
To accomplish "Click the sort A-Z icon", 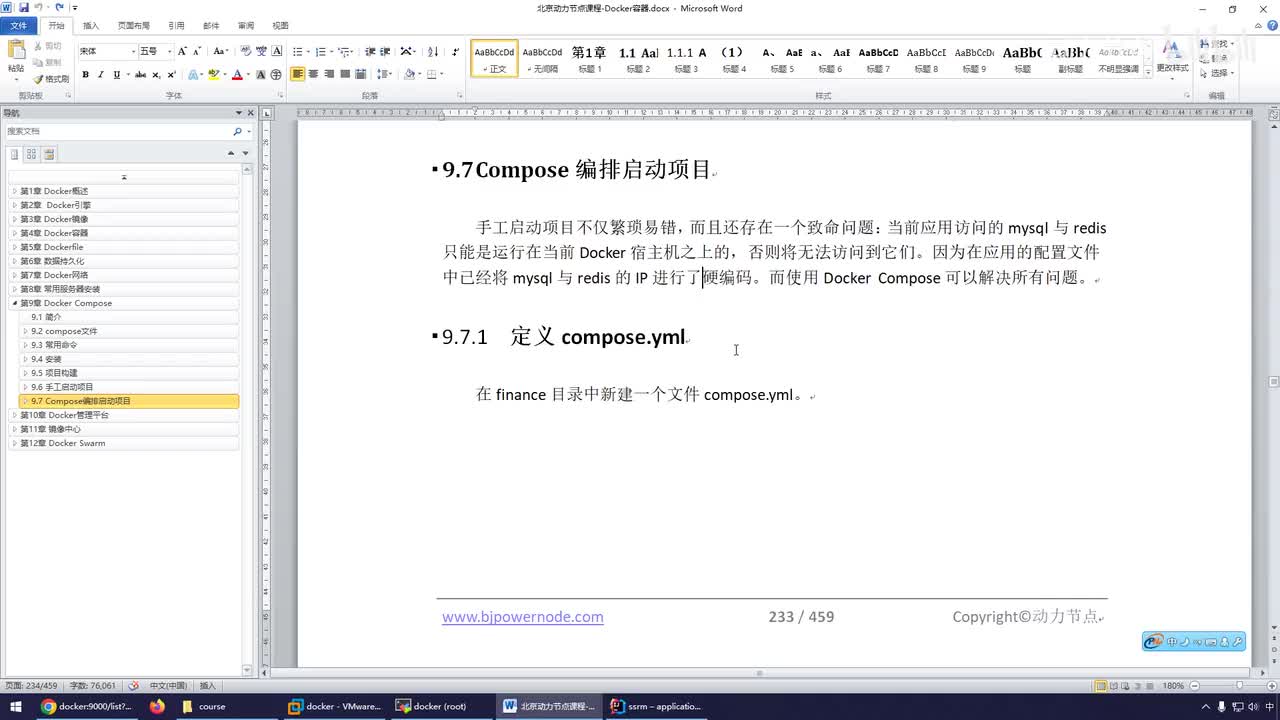I will coord(433,51).
